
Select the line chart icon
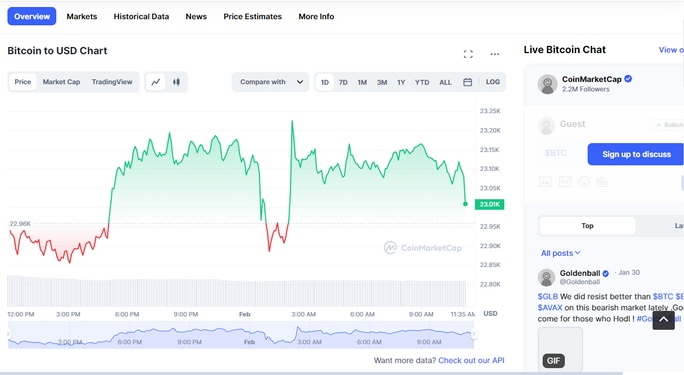point(156,82)
